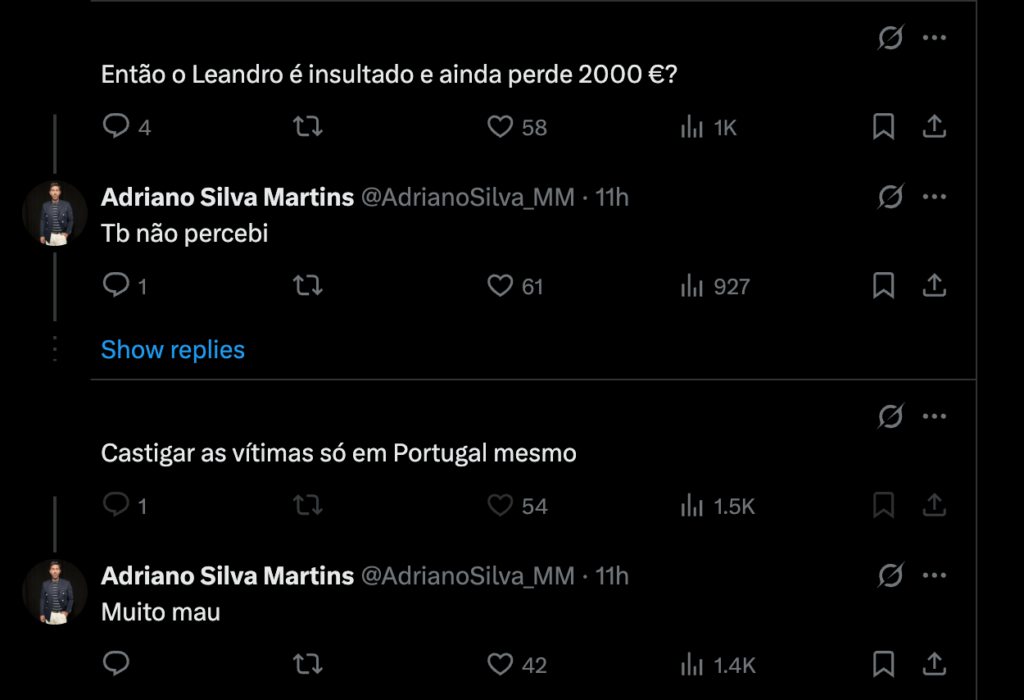The width and height of the screenshot is (1024, 700).
Task: Open more menu on "Tb não percebi" reply
Action: pyautogui.click(x=934, y=197)
